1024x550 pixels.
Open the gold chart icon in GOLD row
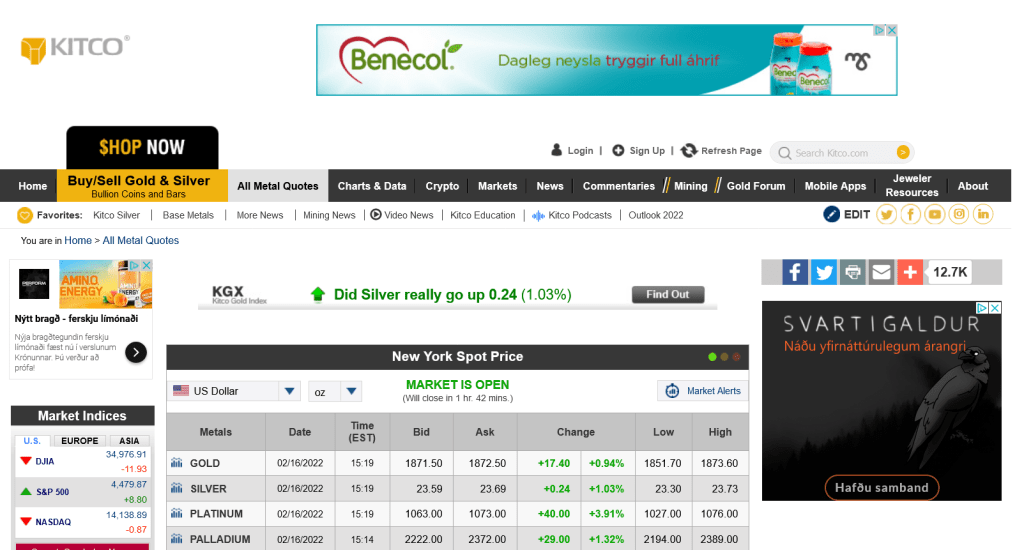click(177, 463)
